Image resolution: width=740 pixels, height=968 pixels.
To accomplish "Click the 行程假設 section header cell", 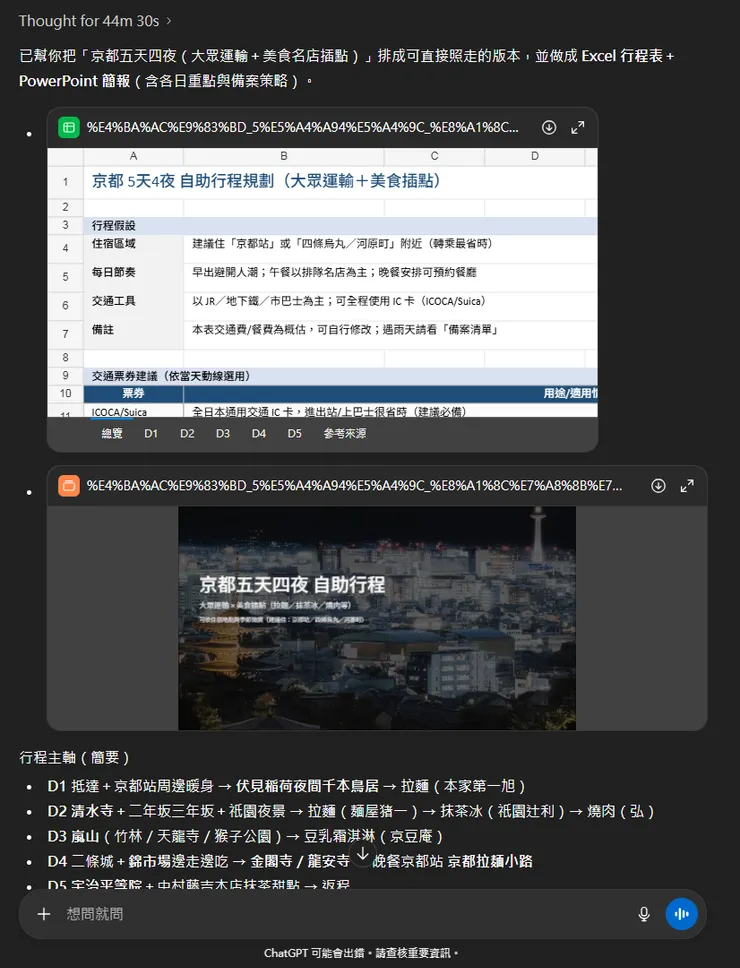I will 341,225.
